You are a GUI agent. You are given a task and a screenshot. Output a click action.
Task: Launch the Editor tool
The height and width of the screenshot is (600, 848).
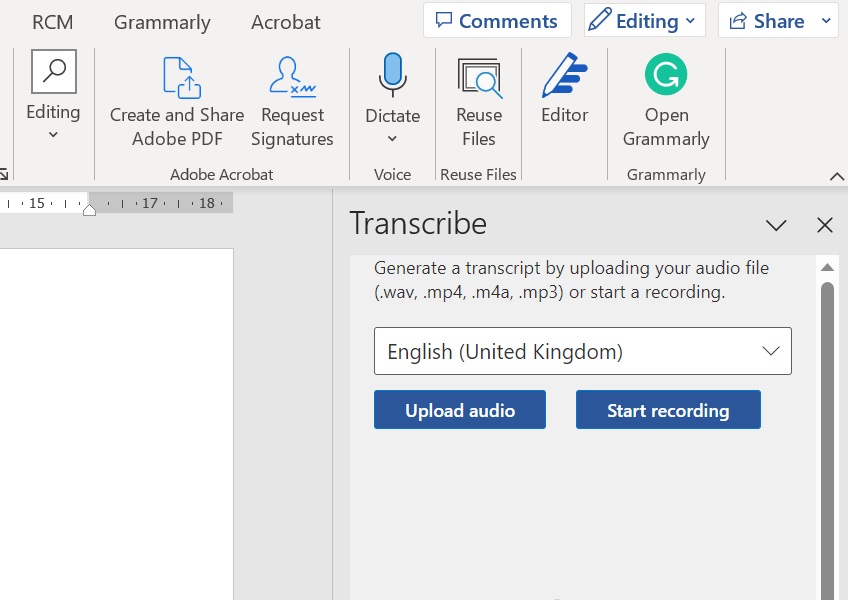564,75
